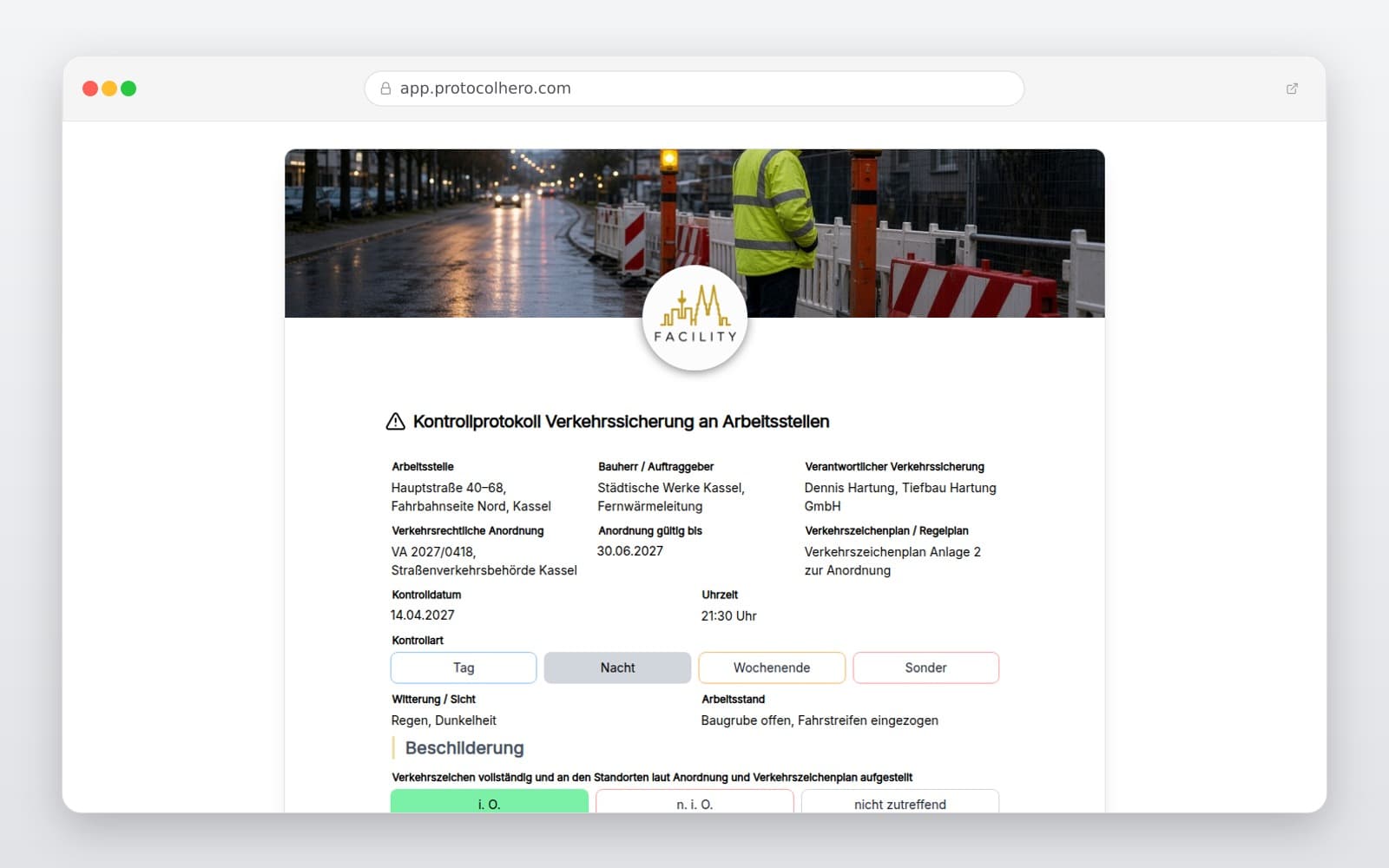
Task: Click the red close window dot
Action: click(90, 89)
